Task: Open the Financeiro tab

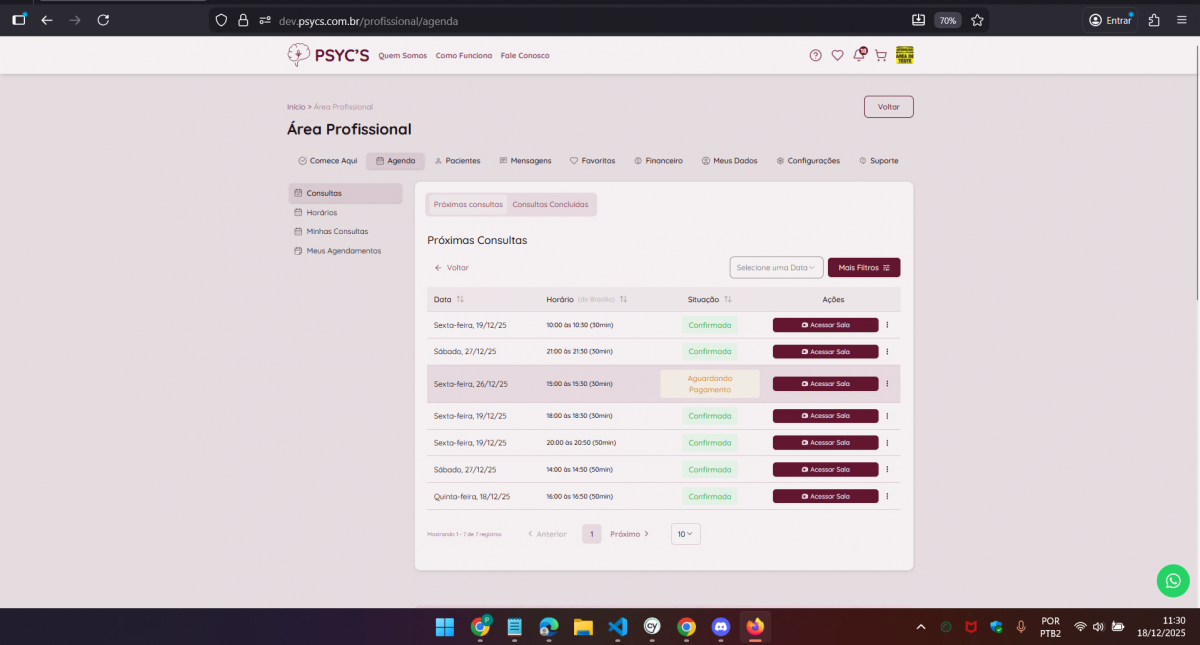Action: 658,161
